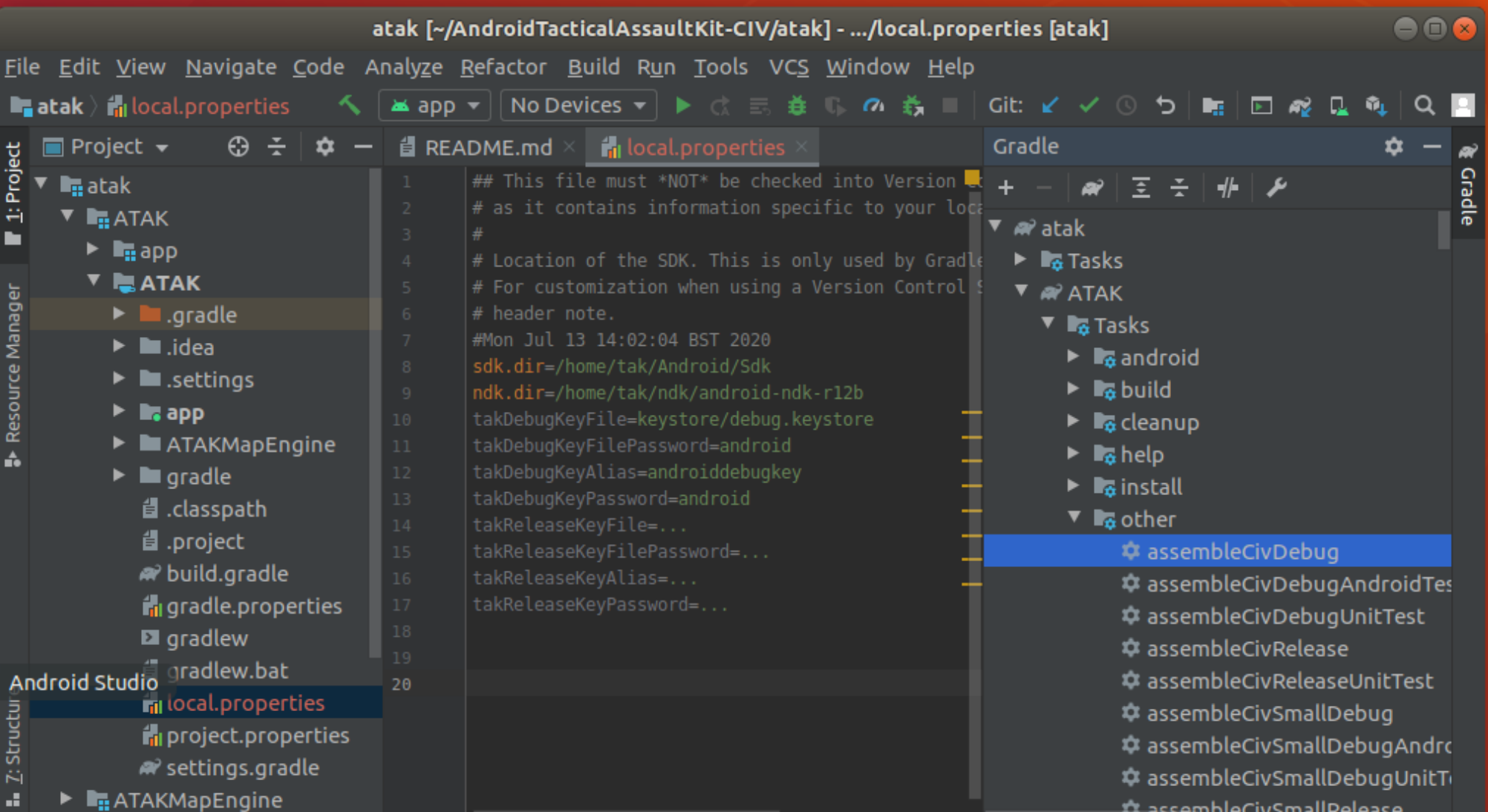Viewport: 1488px width, 812px height.
Task: Click the yellow warning indicator in editor
Action: (x=972, y=178)
